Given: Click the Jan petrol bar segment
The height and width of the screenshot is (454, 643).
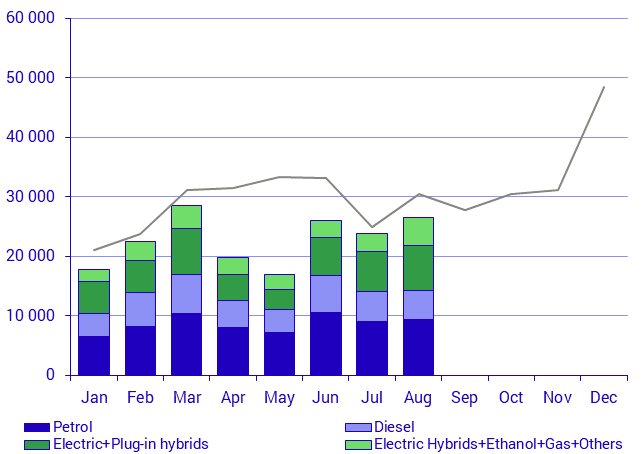Looking at the screenshot, I should point(94,356).
